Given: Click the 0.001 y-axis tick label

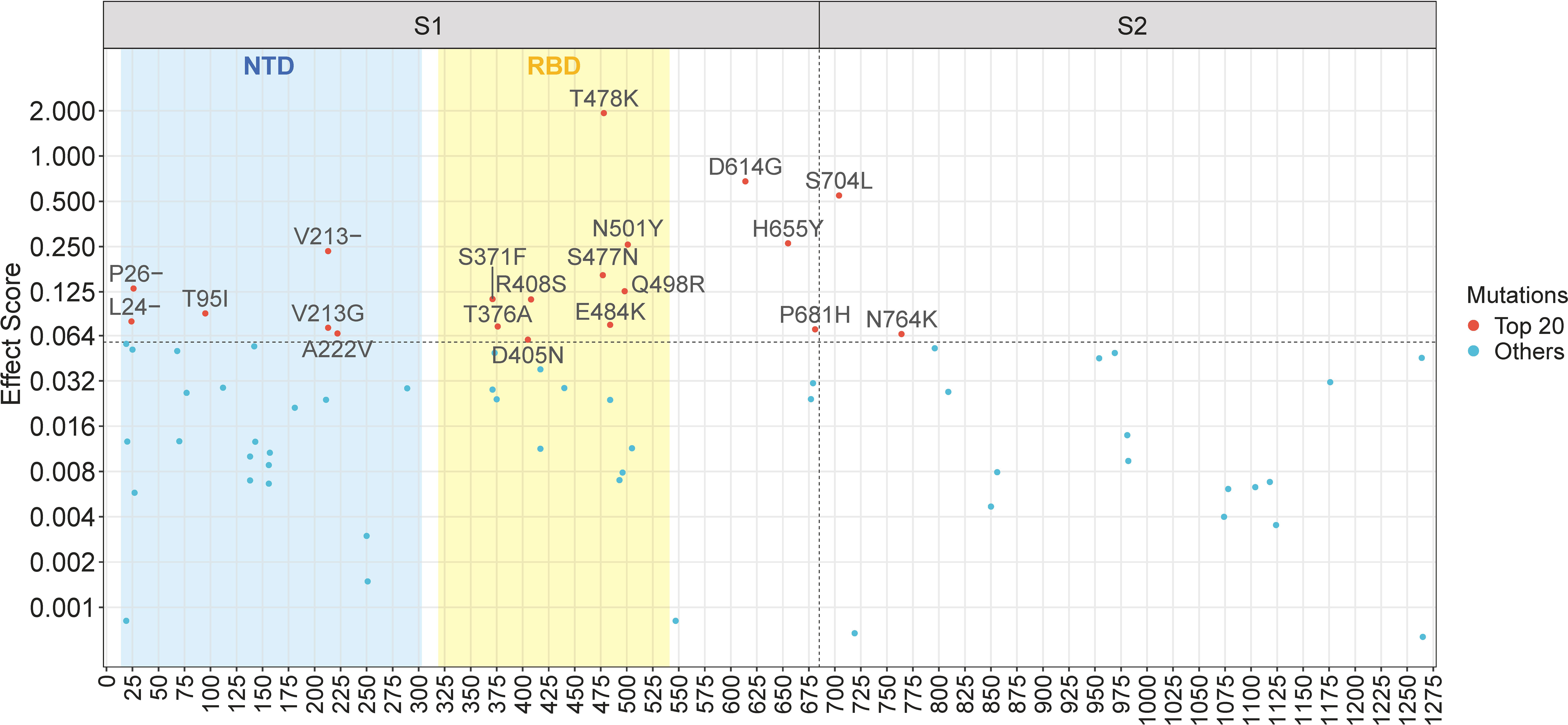Looking at the screenshot, I should 63,607.
